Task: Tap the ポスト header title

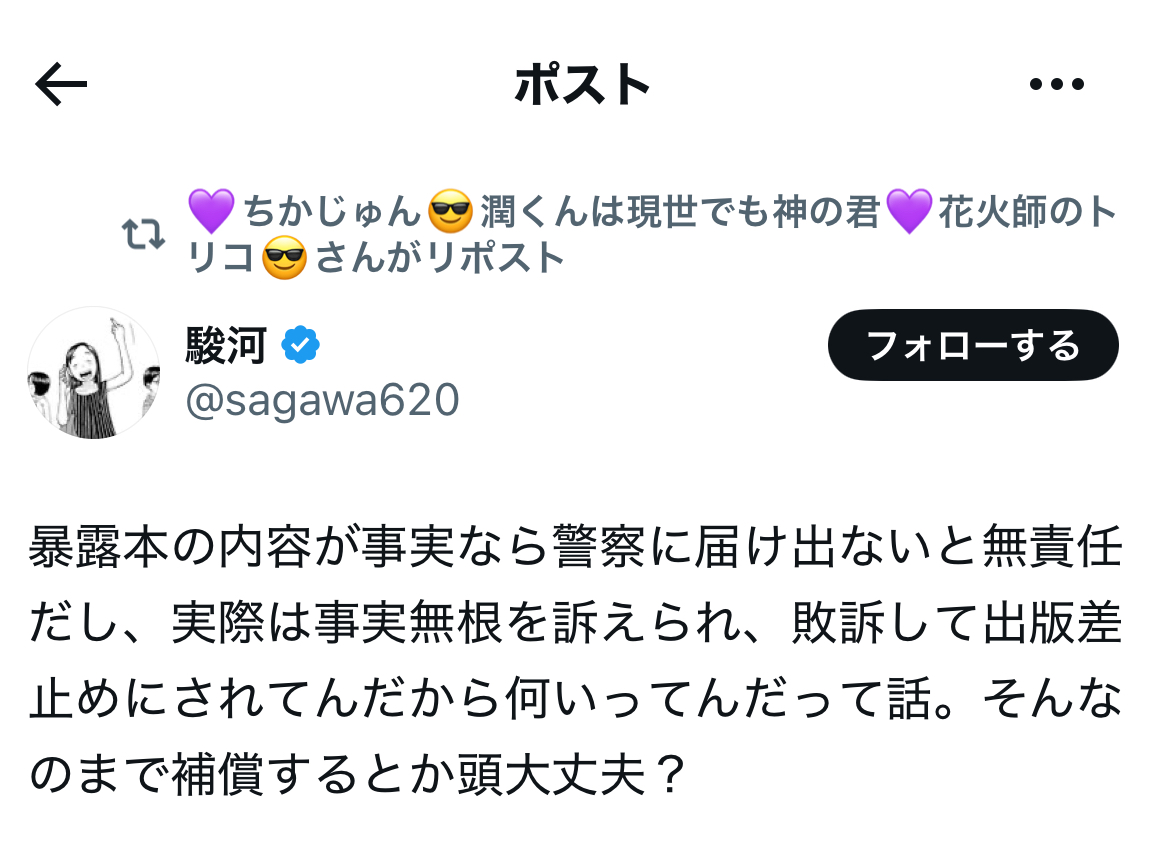Action: pyautogui.click(x=583, y=84)
